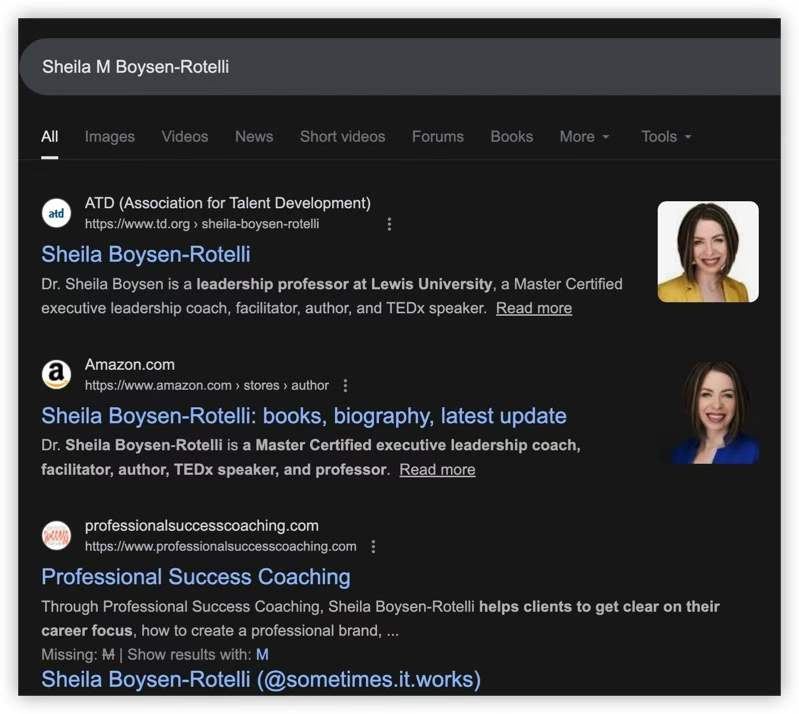Image resolution: width=799 pixels, height=714 pixels.
Task: Open three-dot menu beside amazon.com URL
Action: pos(346,386)
